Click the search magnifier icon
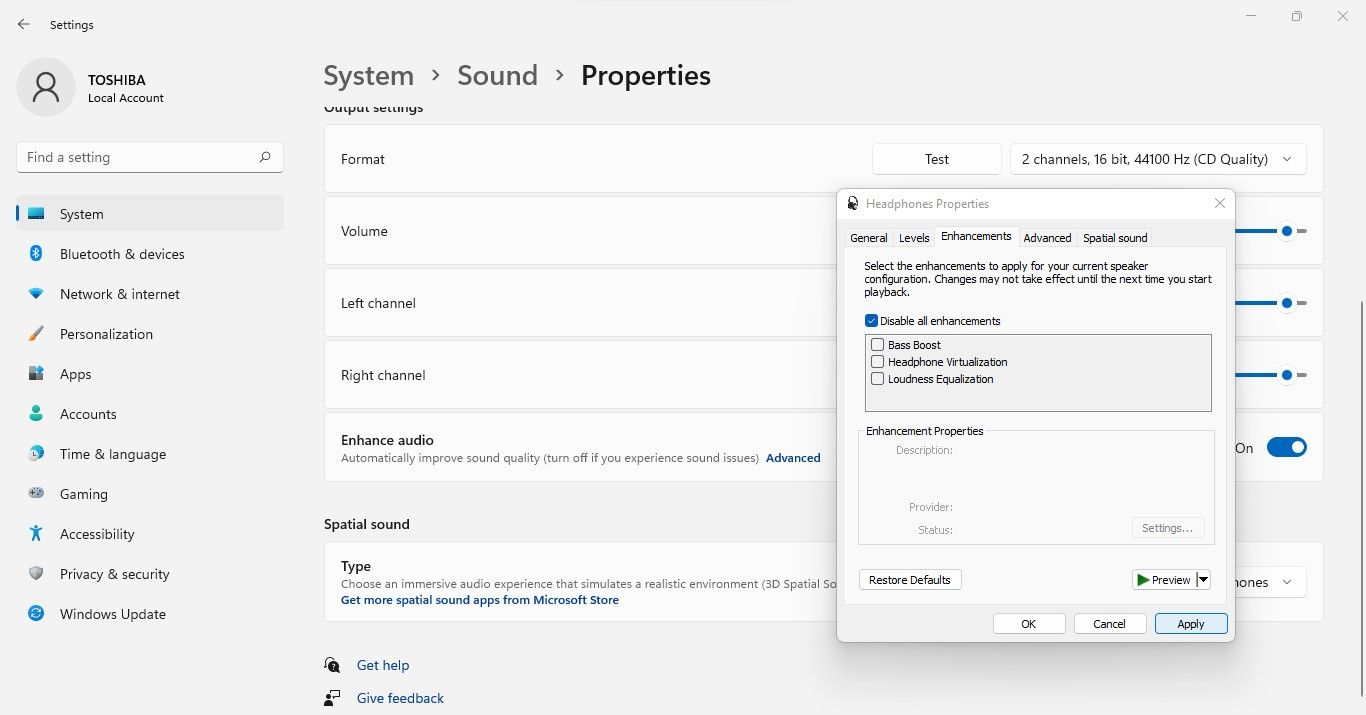The width and height of the screenshot is (1366, 715). 265,157
